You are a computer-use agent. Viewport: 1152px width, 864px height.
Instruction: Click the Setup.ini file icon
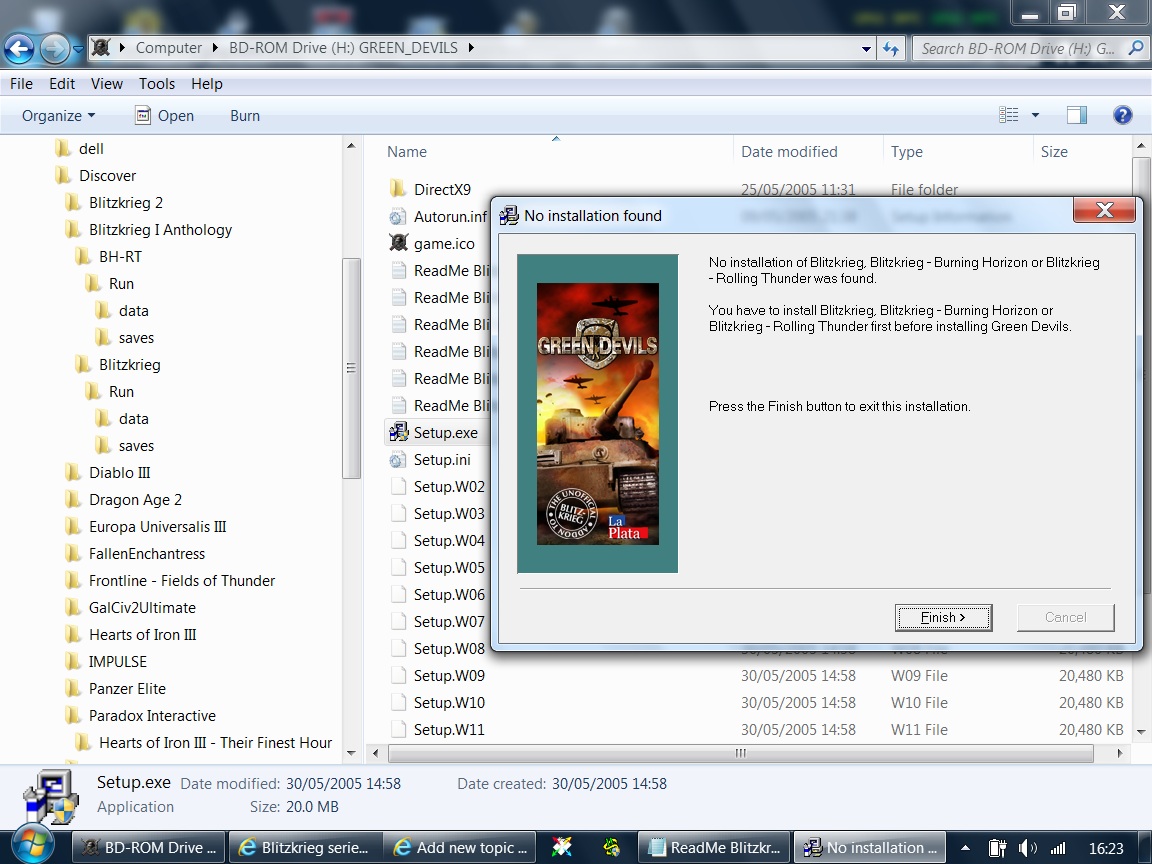click(397, 460)
